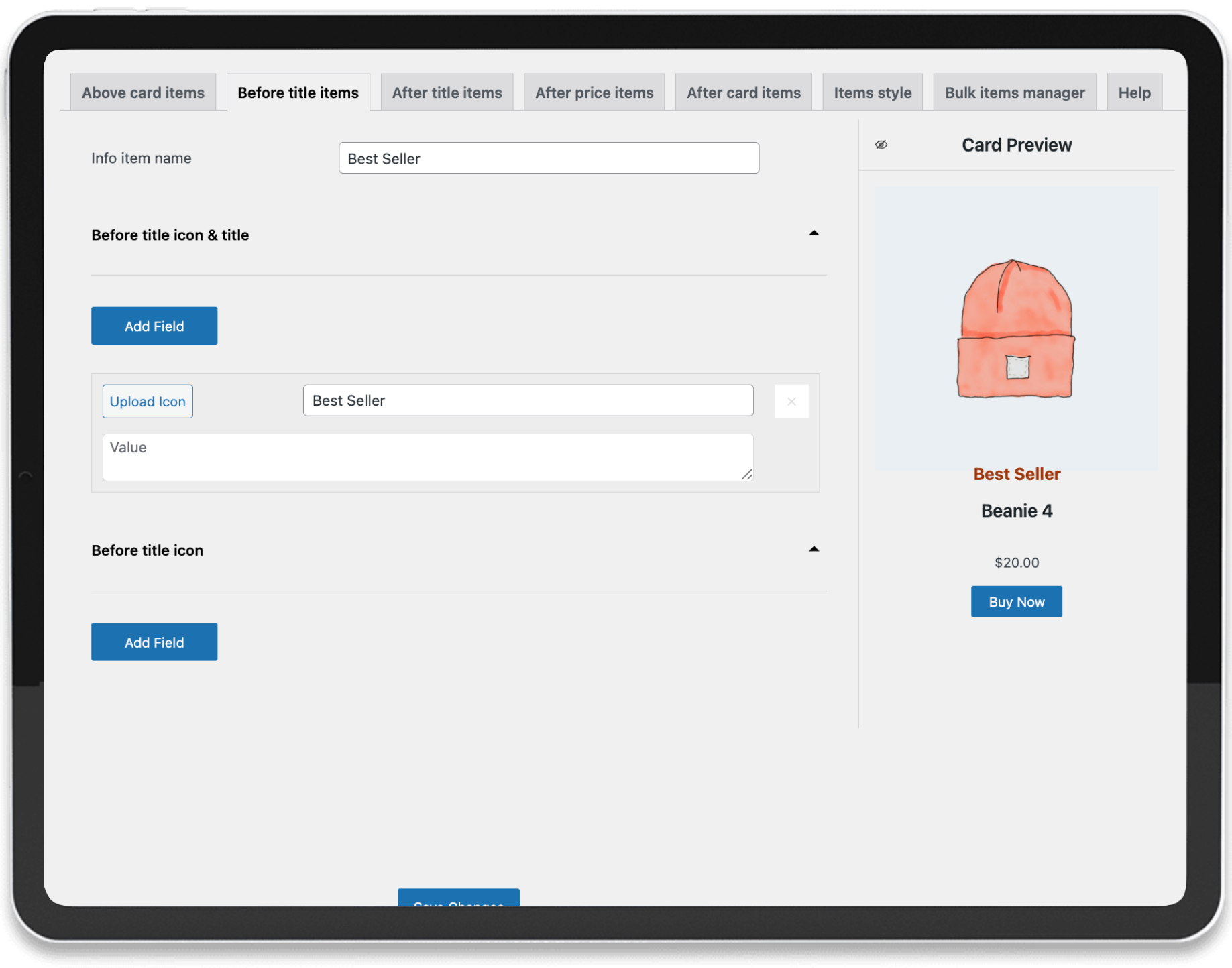
Task: Click the Card Preview heading
Action: tap(1017, 145)
